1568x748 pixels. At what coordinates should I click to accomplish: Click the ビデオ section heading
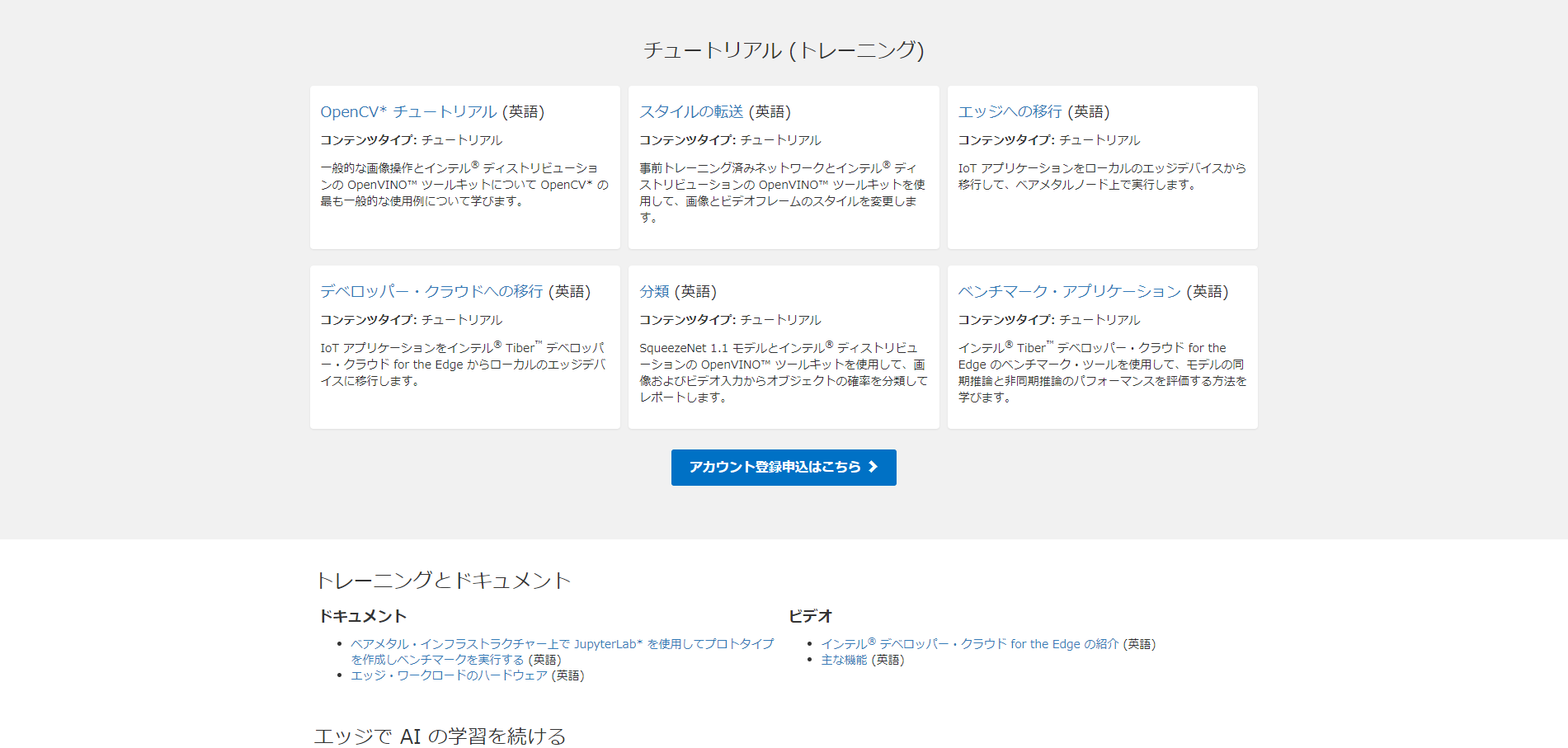click(810, 615)
